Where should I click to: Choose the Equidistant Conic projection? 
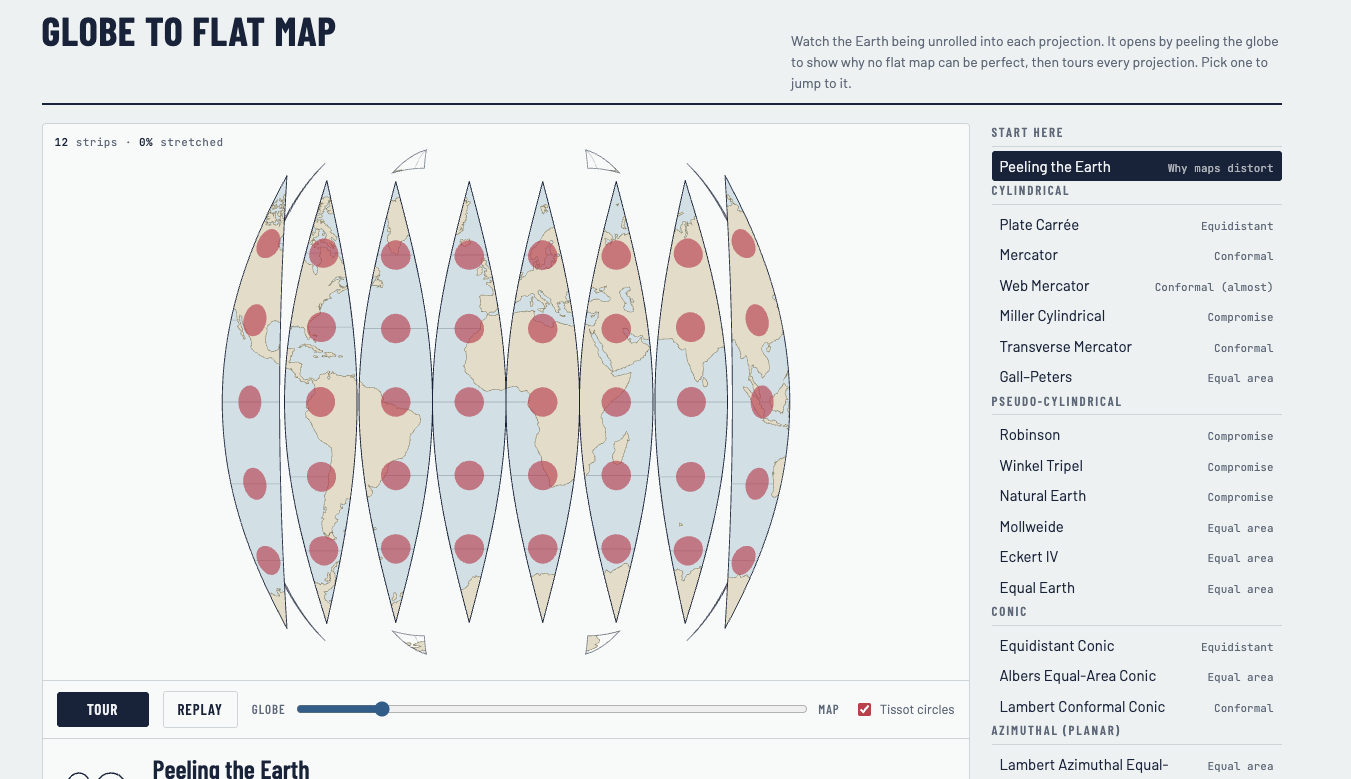[1136, 646]
